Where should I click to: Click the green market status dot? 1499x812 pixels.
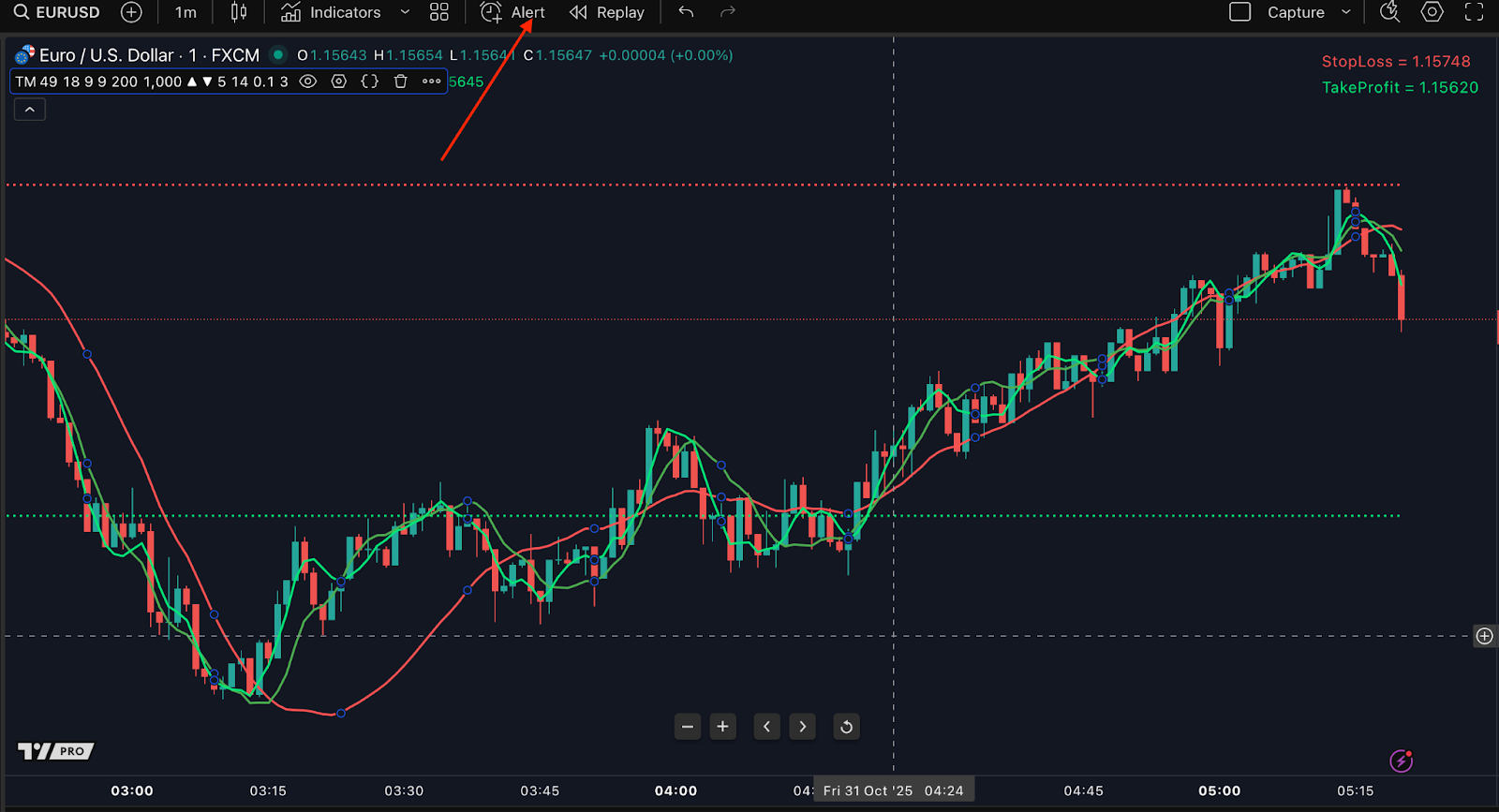coord(277,54)
